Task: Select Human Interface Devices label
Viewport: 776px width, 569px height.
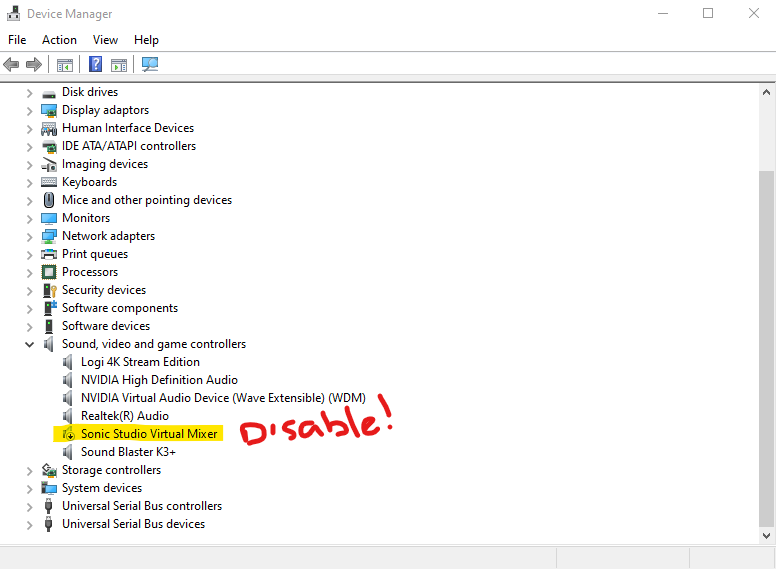Action: [128, 128]
